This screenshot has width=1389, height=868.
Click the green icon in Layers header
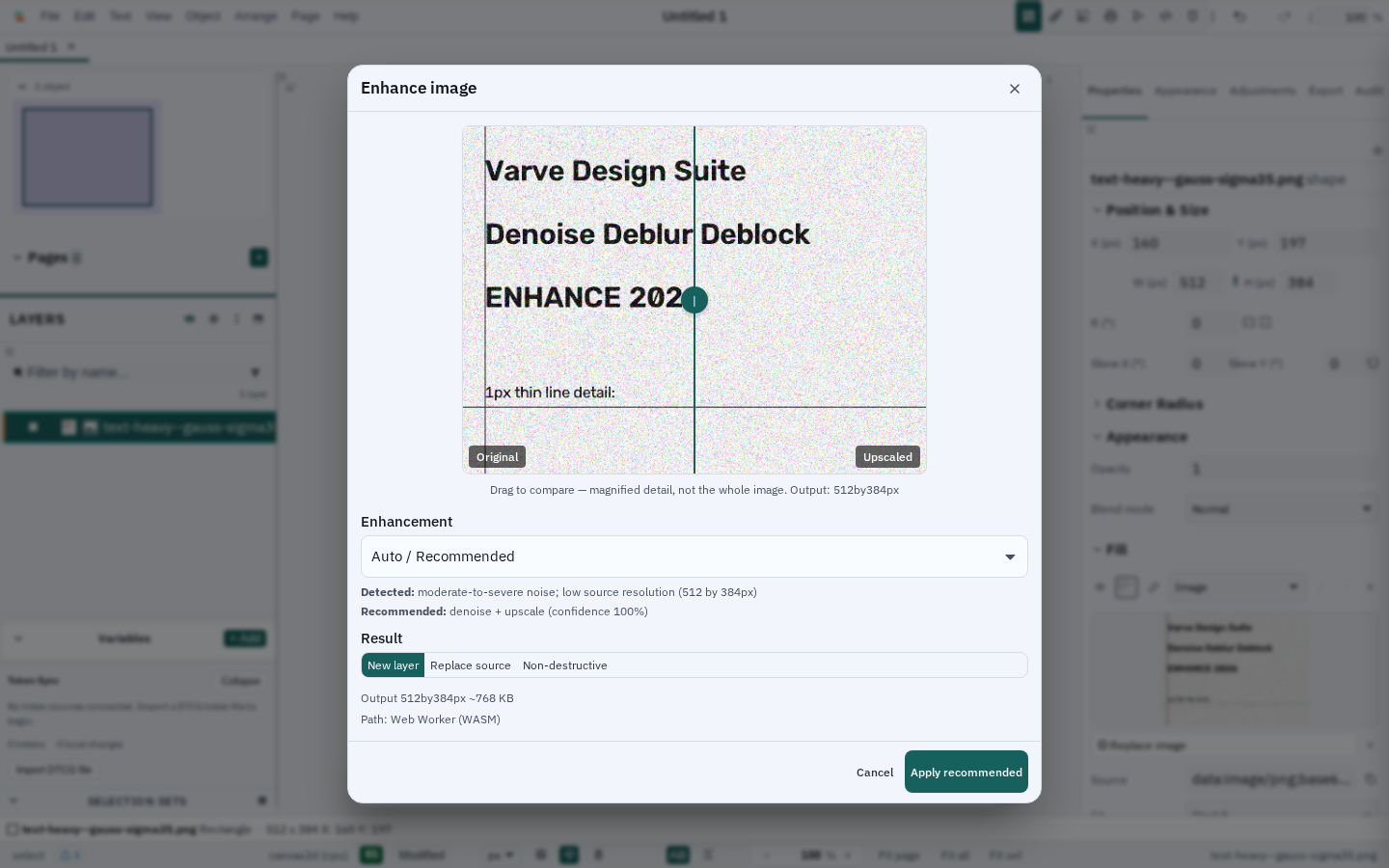(190, 319)
